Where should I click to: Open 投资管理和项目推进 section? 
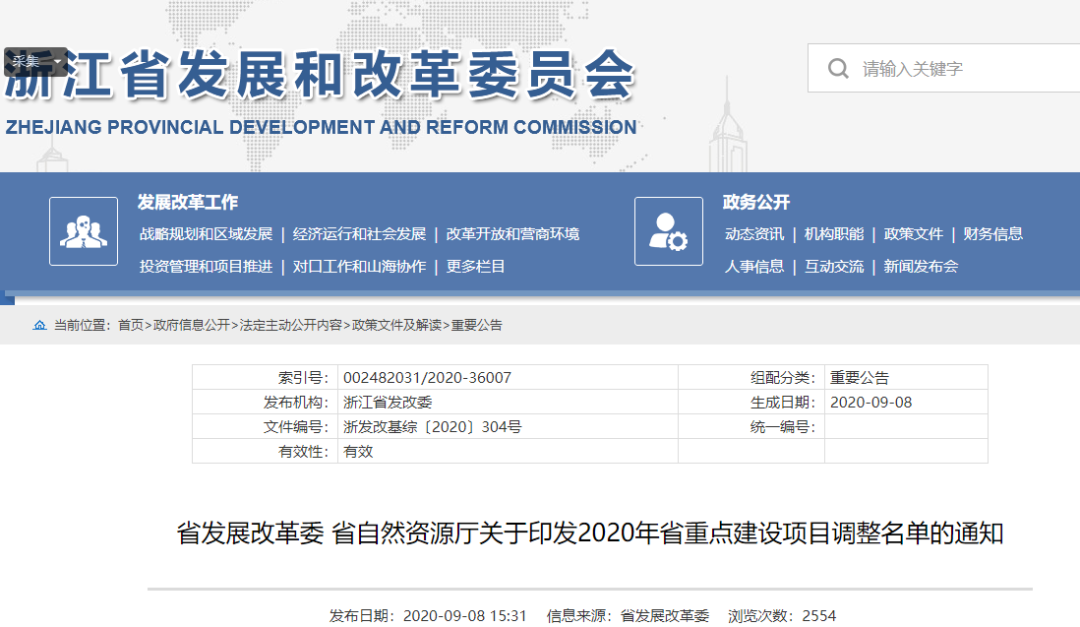tap(206, 267)
